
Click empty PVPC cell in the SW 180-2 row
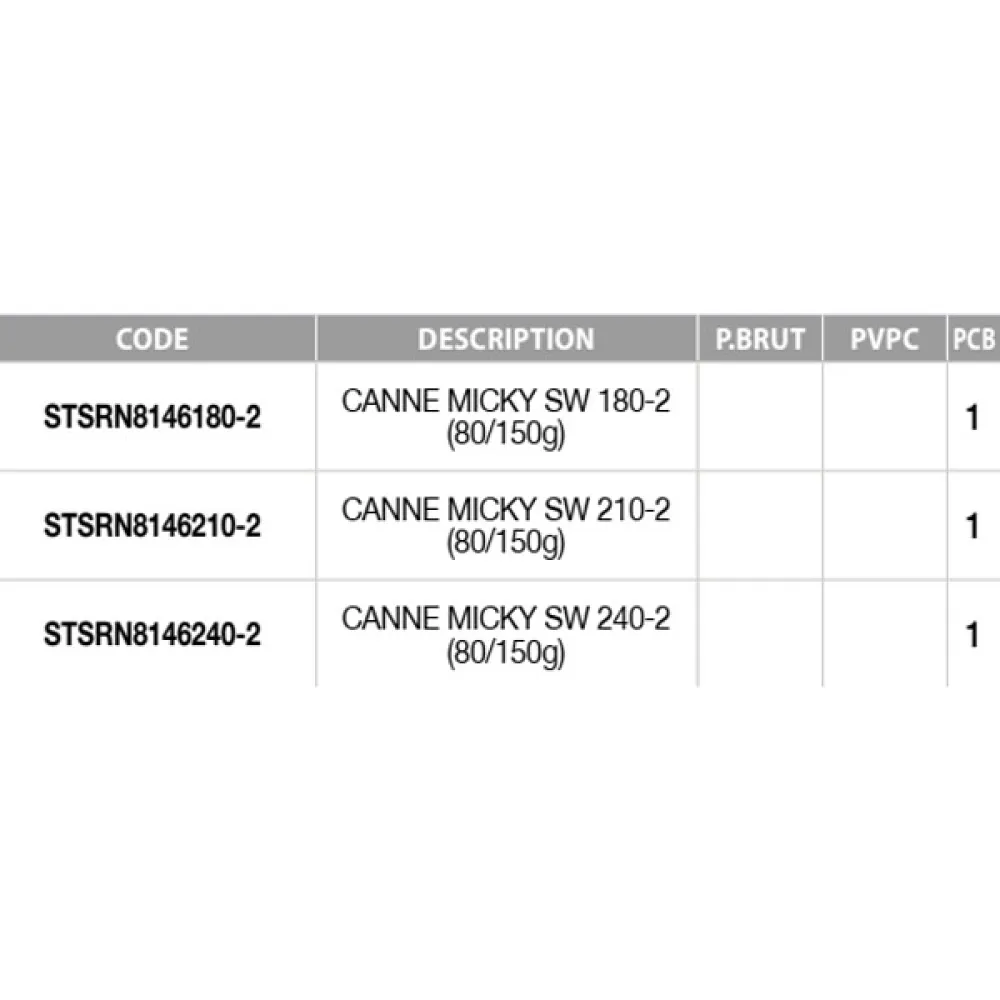[884, 417]
